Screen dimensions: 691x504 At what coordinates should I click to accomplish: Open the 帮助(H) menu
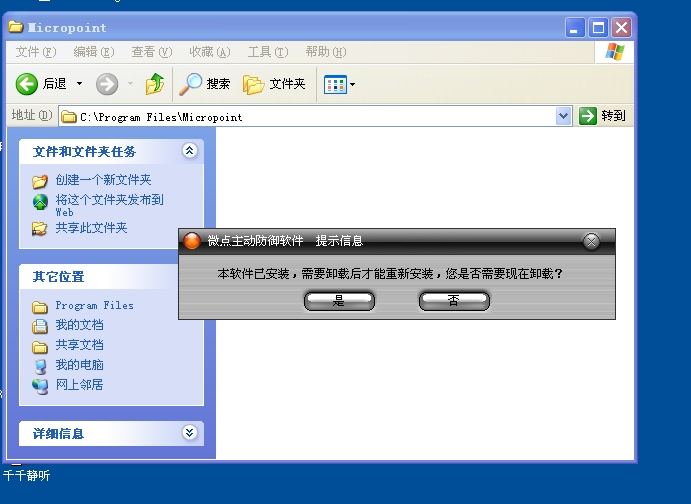(326, 52)
